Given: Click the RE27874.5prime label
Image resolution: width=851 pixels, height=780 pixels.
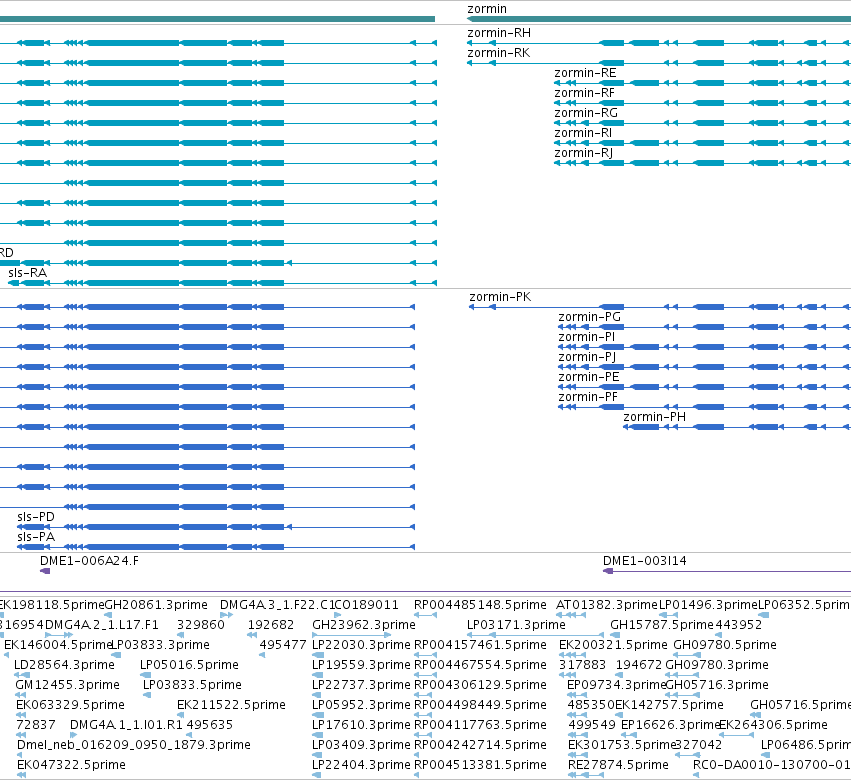Looking at the screenshot, I should 618,765.
